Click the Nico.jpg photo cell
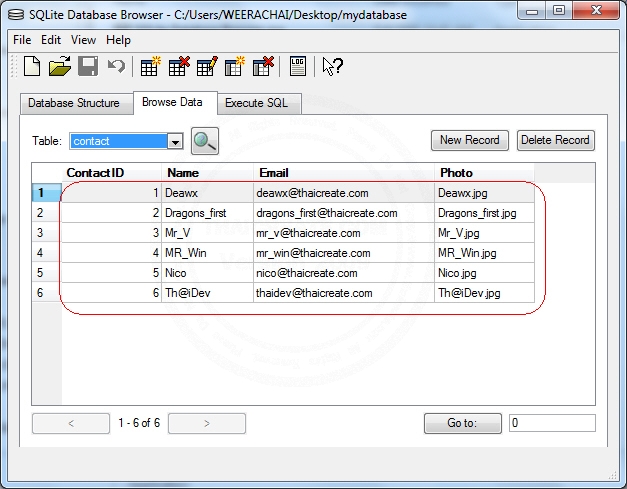Image resolution: width=627 pixels, height=489 pixels. point(484,273)
